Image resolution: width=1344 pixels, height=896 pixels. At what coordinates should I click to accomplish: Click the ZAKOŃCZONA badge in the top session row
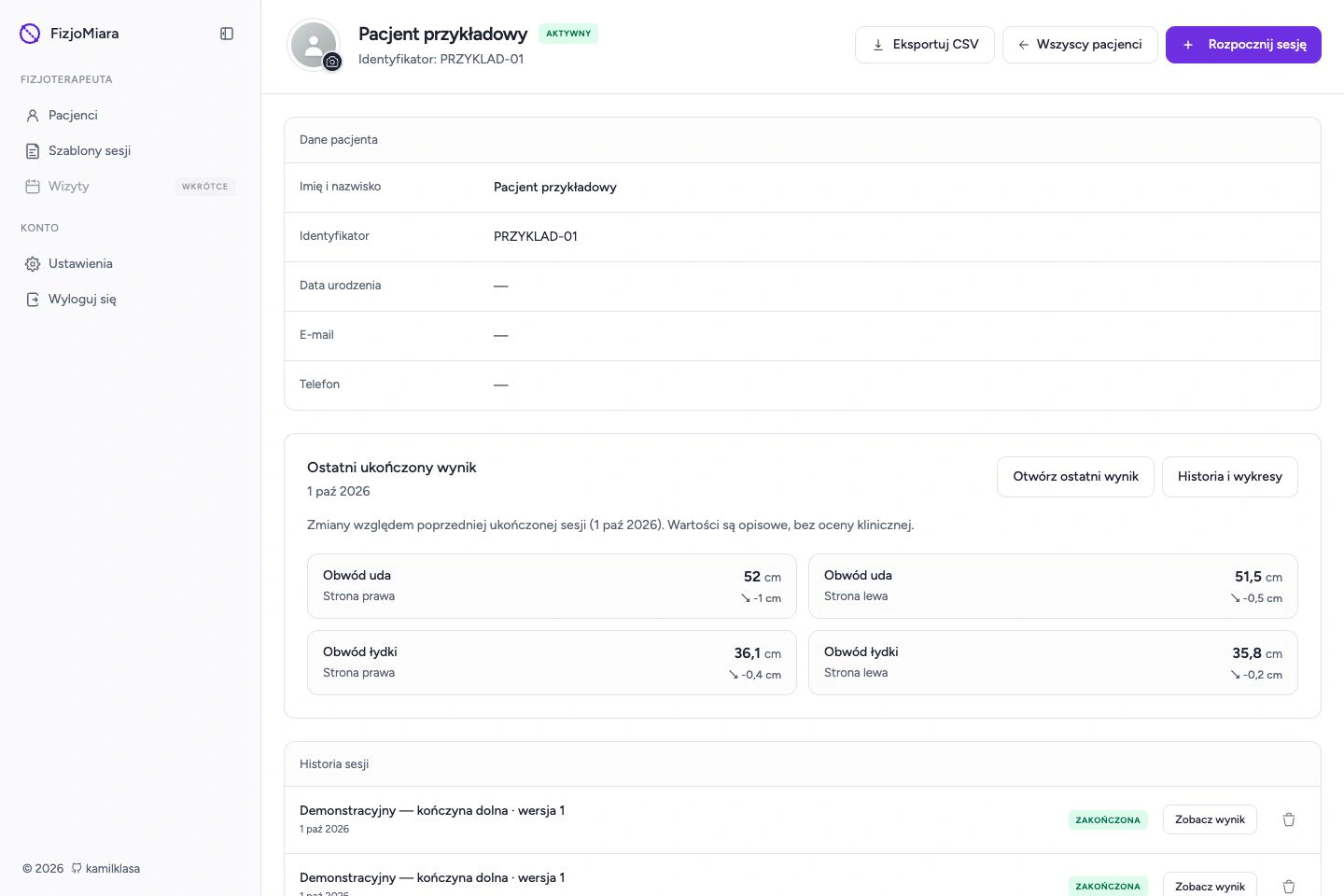coord(1108,820)
